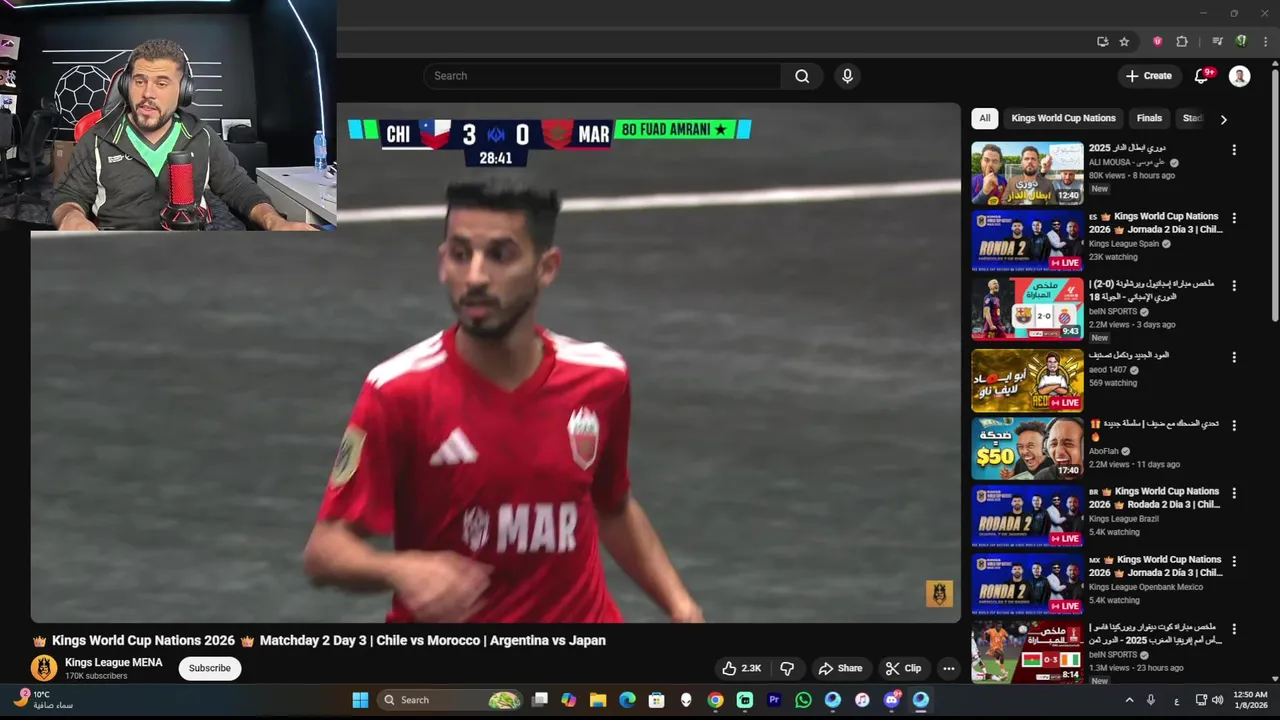Open the AboFlah $50 video thumbnail
Image resolution: width=1280 pixels, height=720 pixels.
(x=1027, y=447)
